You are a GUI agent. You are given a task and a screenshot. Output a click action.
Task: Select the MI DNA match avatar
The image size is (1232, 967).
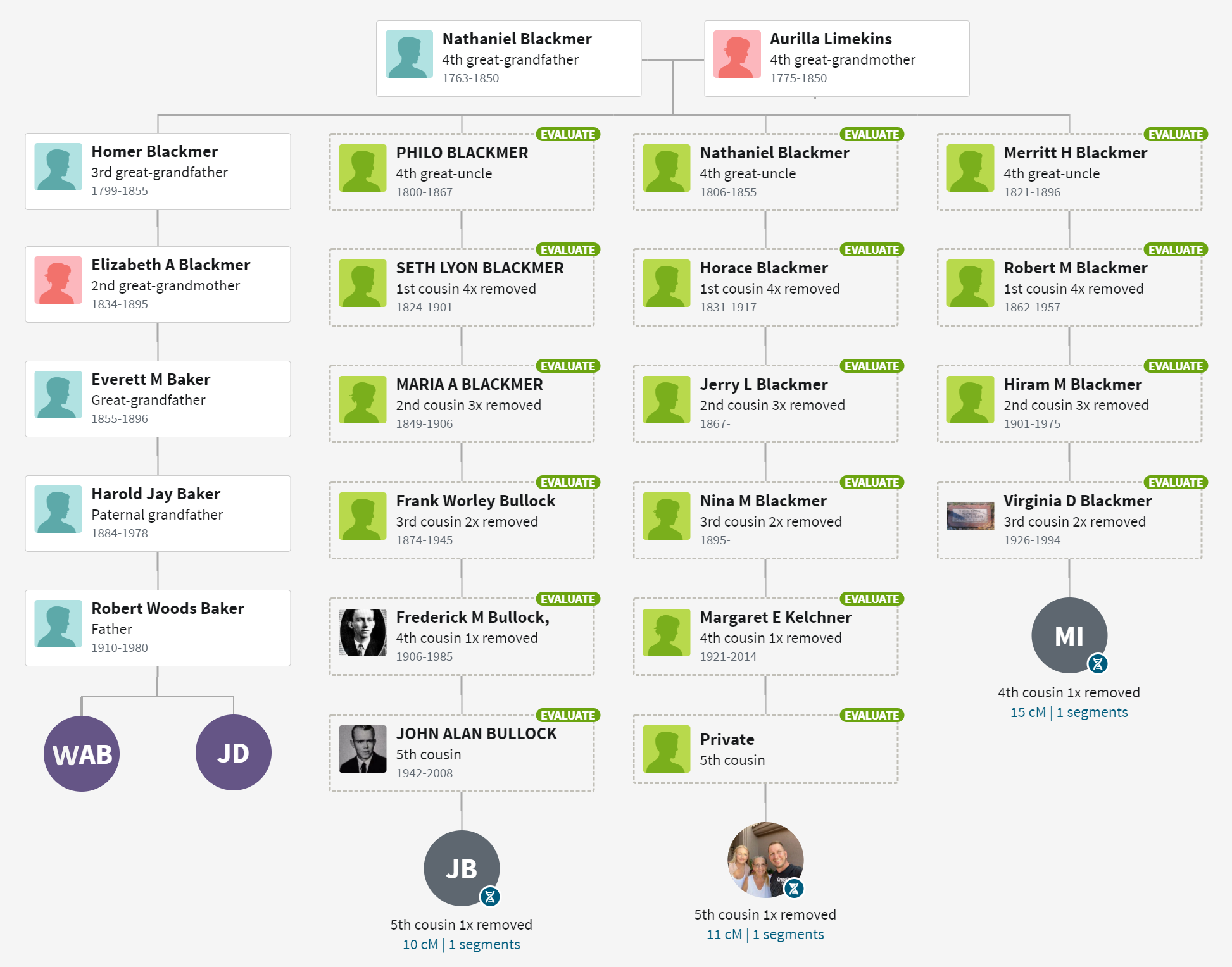[x=1069, y=635]
